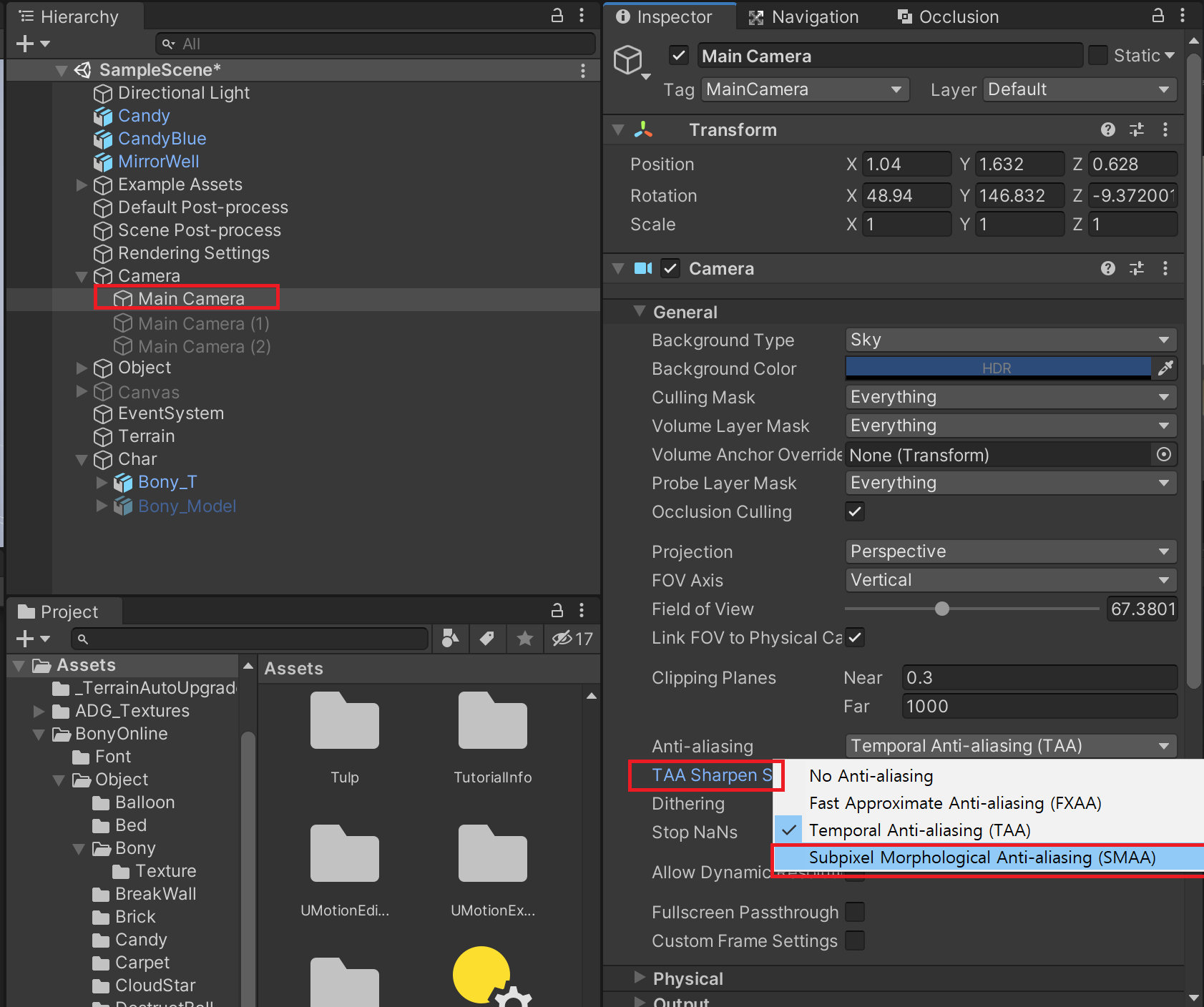Open Background Type Sky dropdown
1204x1007 pixels.
(1011, 340)
